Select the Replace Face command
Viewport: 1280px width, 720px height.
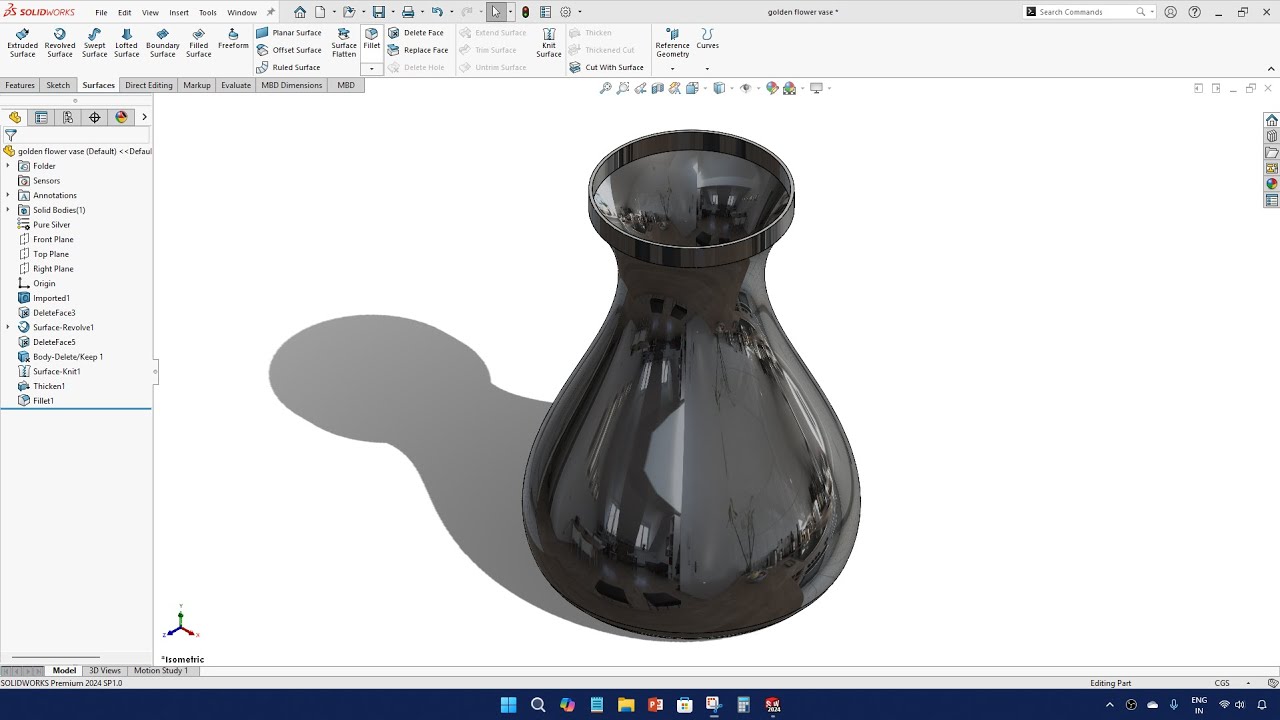pos(418,50)
